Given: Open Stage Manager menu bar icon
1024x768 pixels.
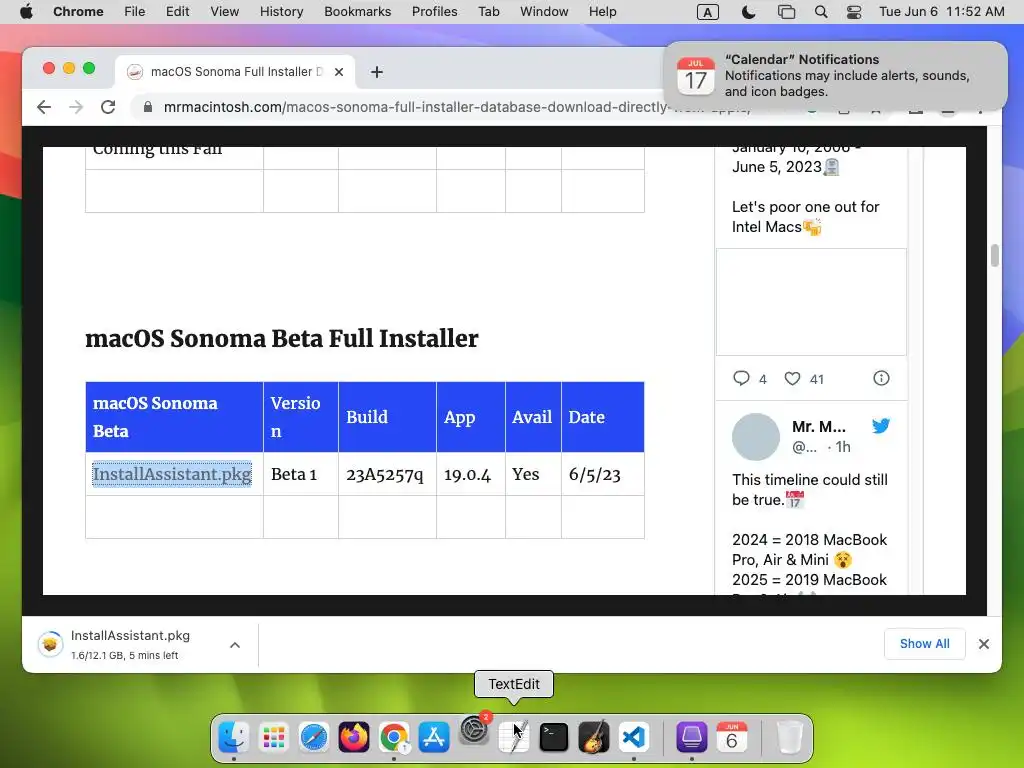Looking at the screenshot, I should [786, 12].
